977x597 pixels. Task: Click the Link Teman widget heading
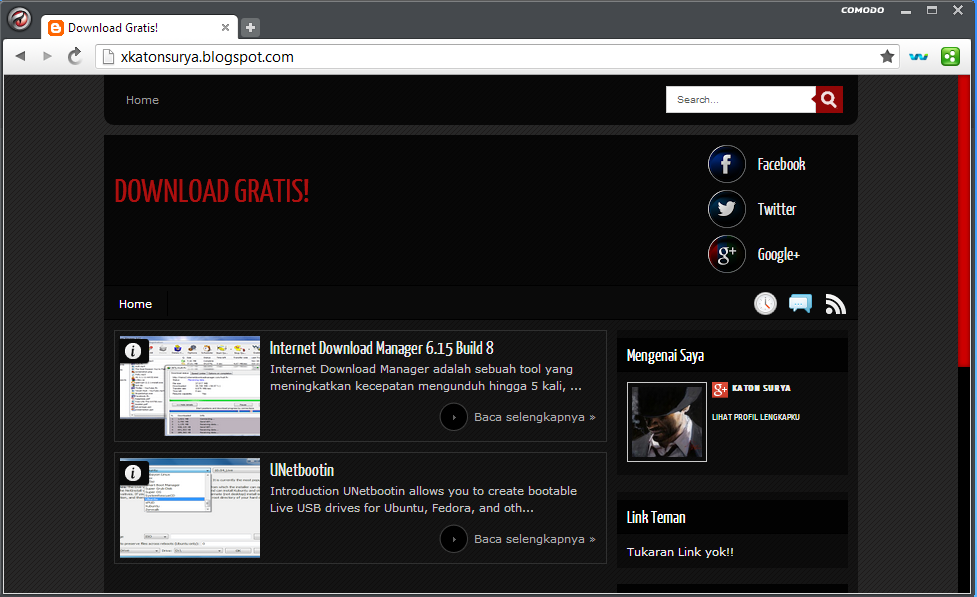click(x=656, y=517)
